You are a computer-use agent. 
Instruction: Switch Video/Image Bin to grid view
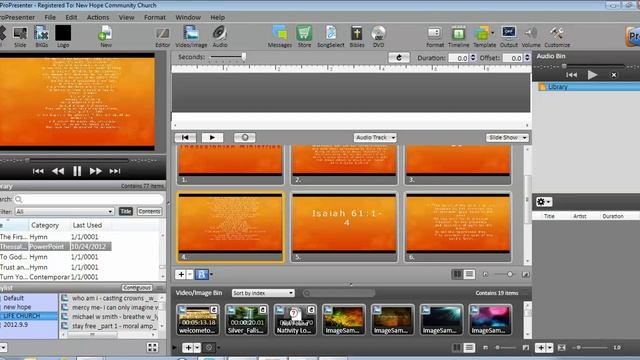[457, 348]
